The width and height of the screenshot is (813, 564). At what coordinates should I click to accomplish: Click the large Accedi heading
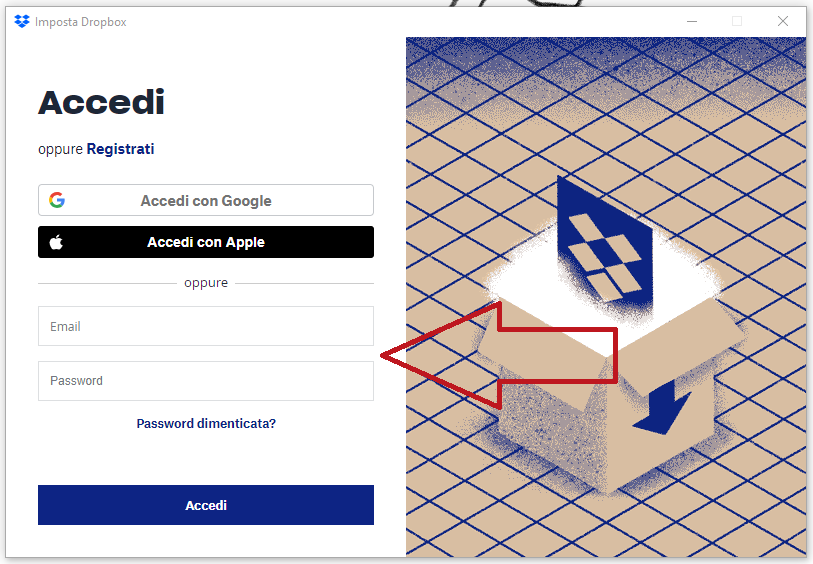[x=101, y=102]
